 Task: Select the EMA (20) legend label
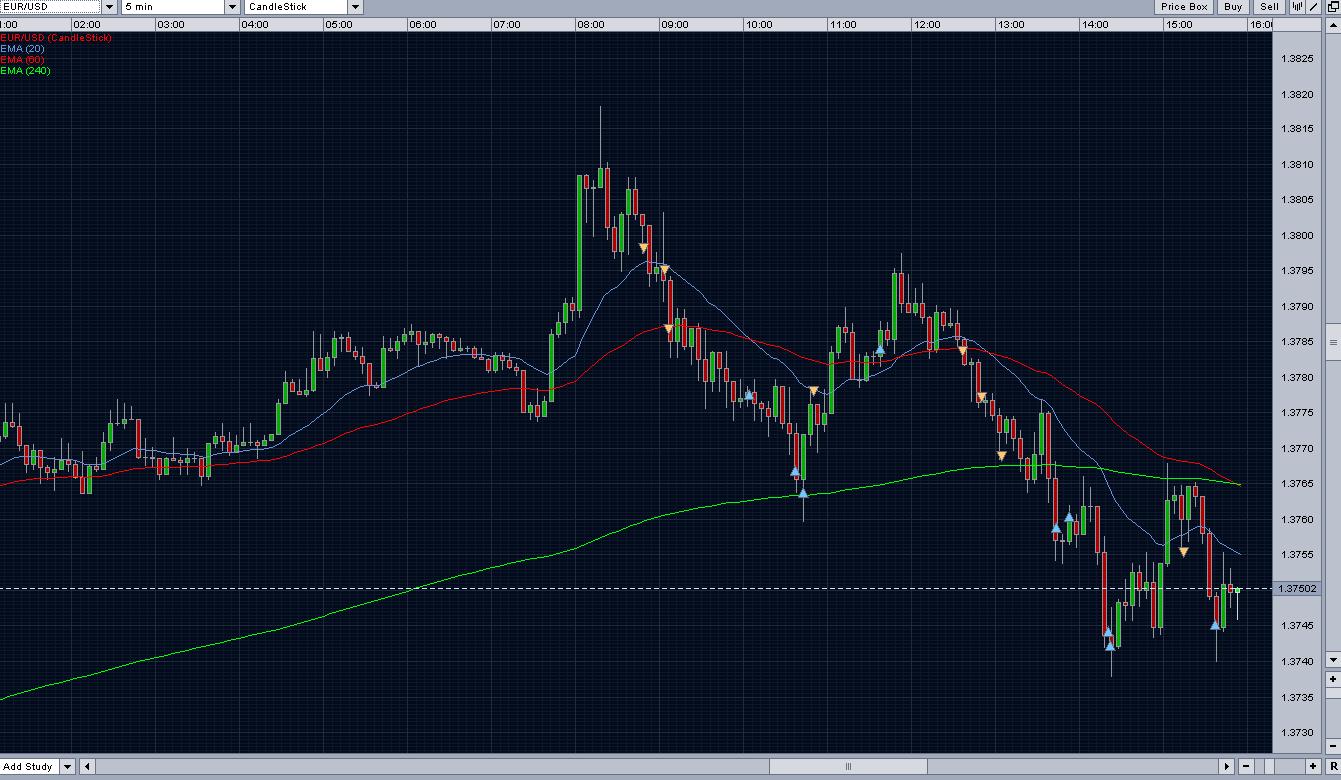tap(22, 49)
